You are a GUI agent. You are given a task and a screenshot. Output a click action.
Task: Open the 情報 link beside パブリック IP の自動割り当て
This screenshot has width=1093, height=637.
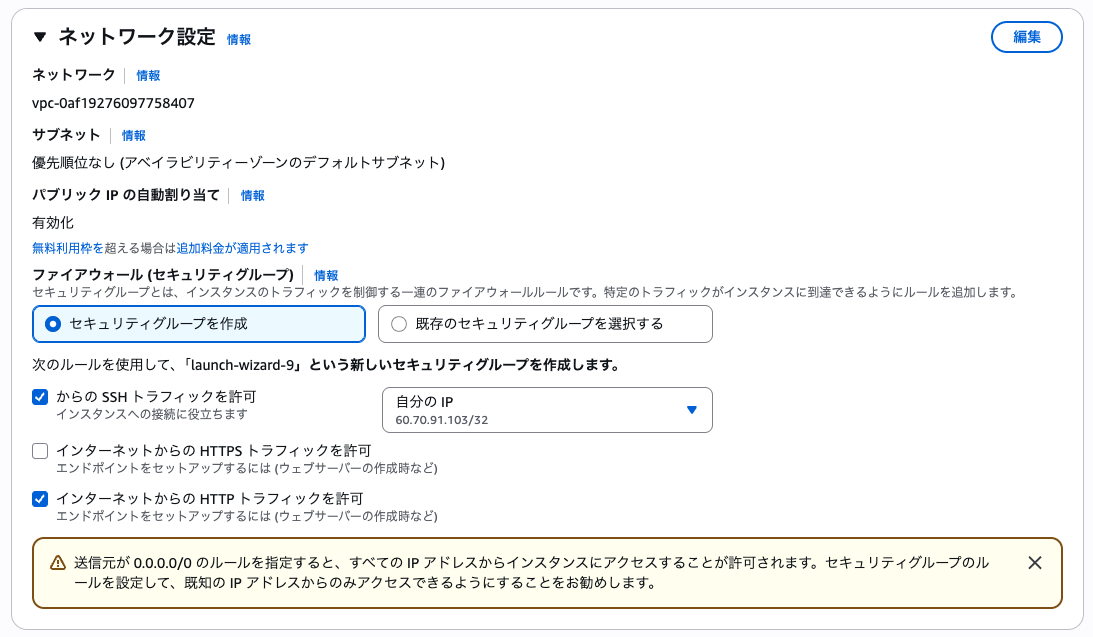pyautogui.click(x=251, y=195)
